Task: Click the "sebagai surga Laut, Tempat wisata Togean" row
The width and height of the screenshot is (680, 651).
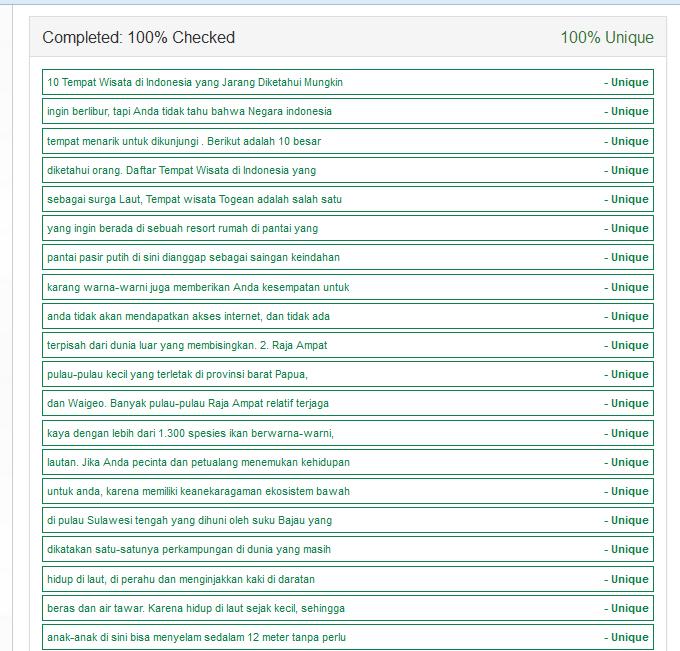Action: (194, 199)
